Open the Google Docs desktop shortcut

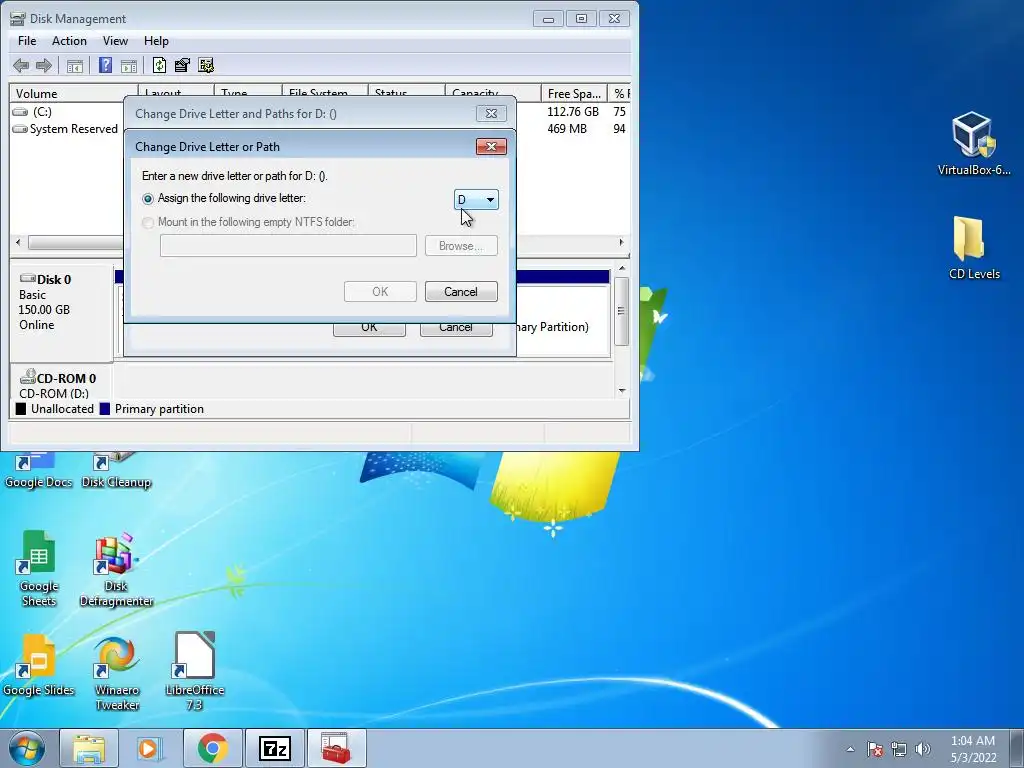[x=38, y=471]
